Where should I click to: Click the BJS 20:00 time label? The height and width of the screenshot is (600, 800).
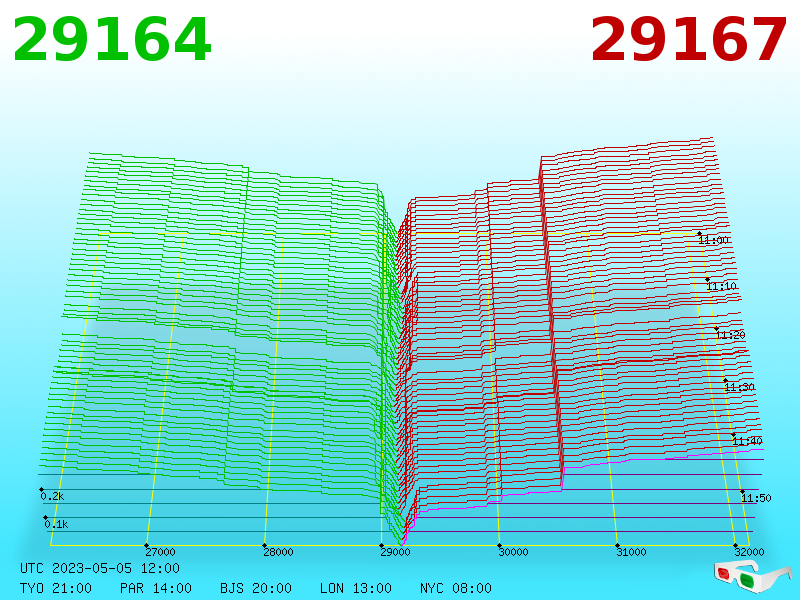[256, 588]
